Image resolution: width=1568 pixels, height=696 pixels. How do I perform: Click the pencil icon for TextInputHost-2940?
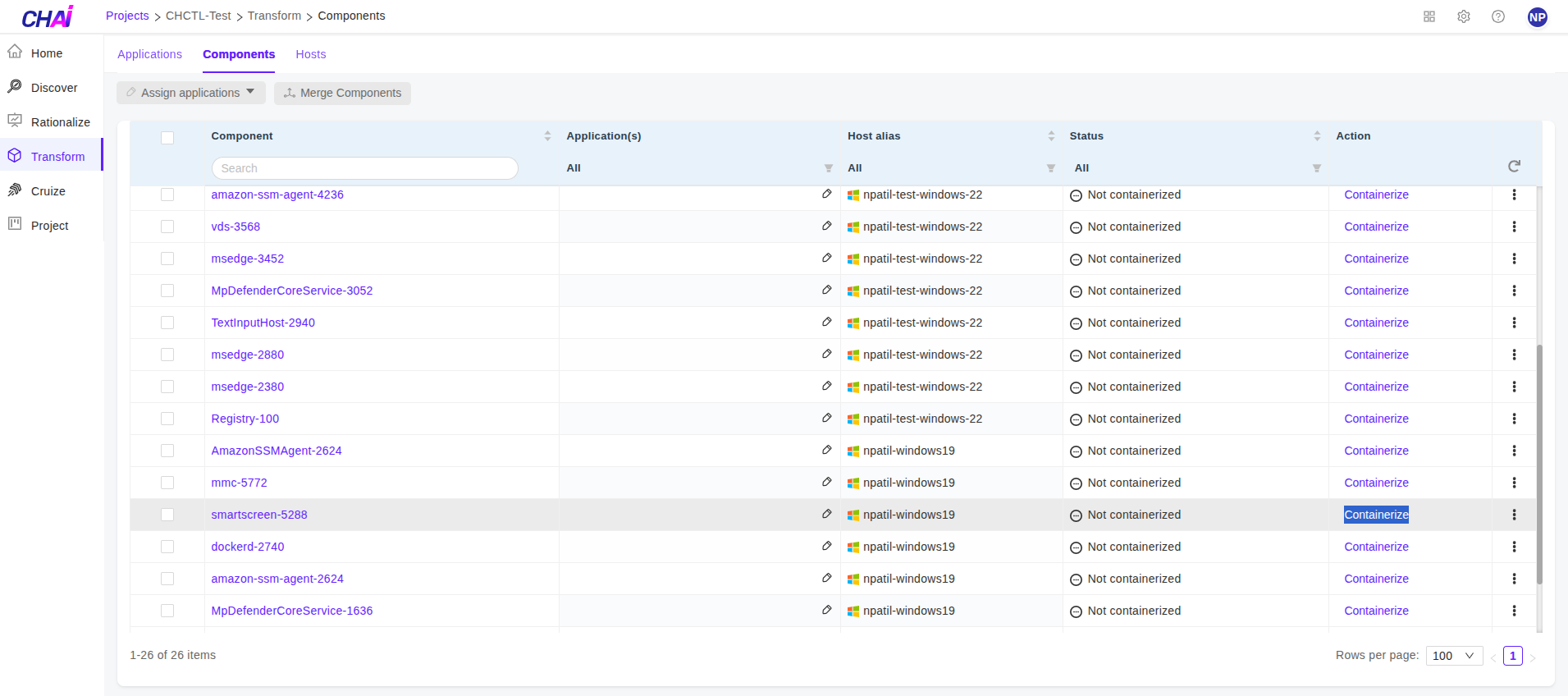tap(826, 323)
